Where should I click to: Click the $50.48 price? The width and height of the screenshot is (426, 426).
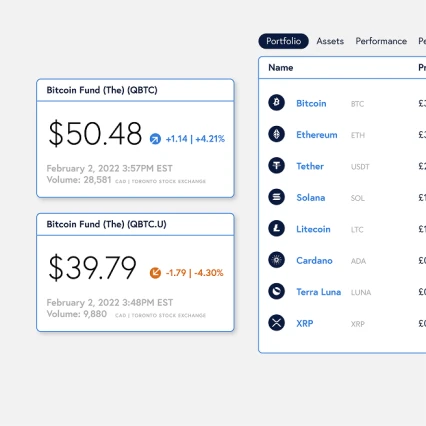[x=95, y=133]
